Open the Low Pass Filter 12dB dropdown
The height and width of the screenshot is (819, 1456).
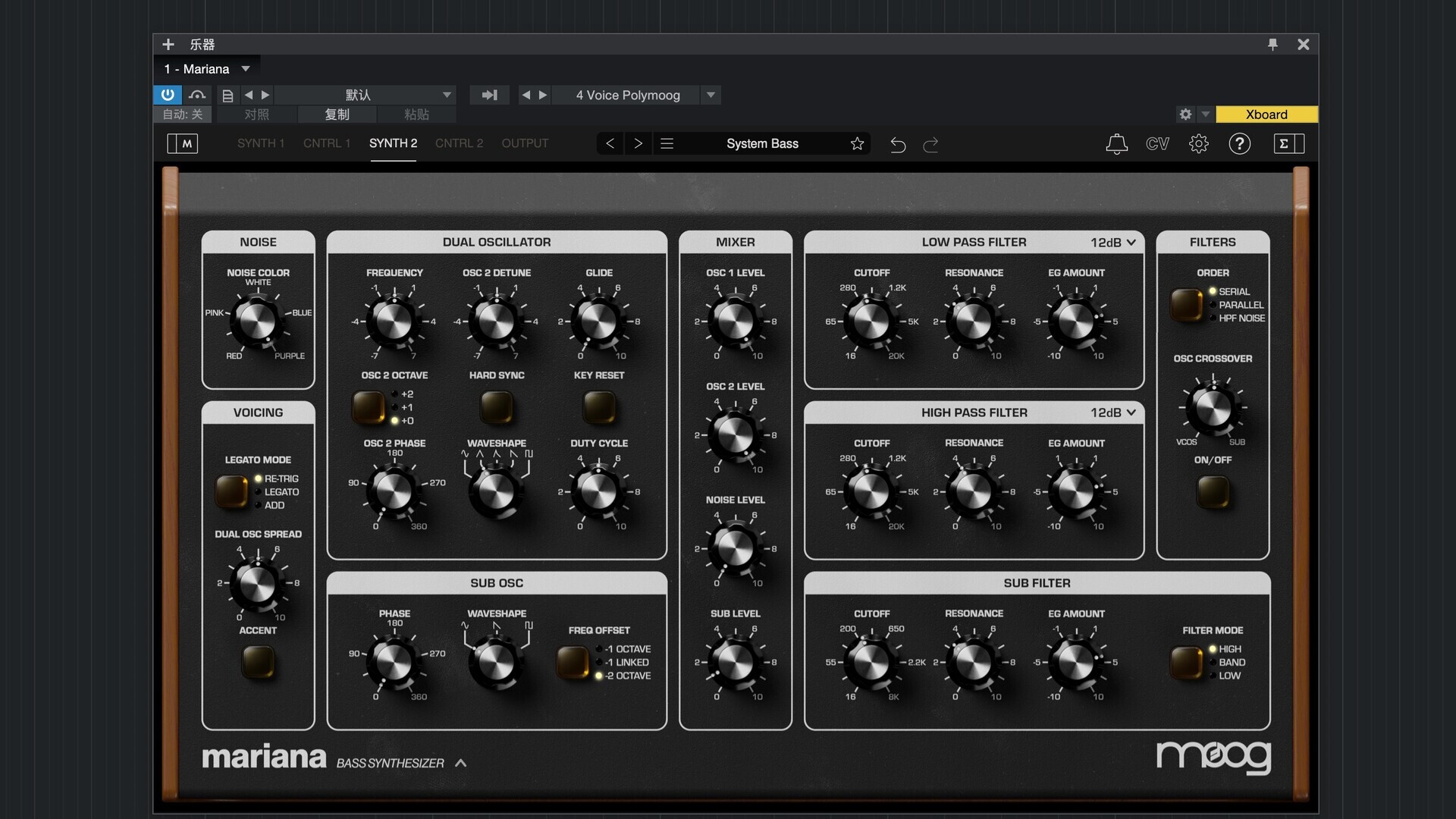coord(1112,243)
